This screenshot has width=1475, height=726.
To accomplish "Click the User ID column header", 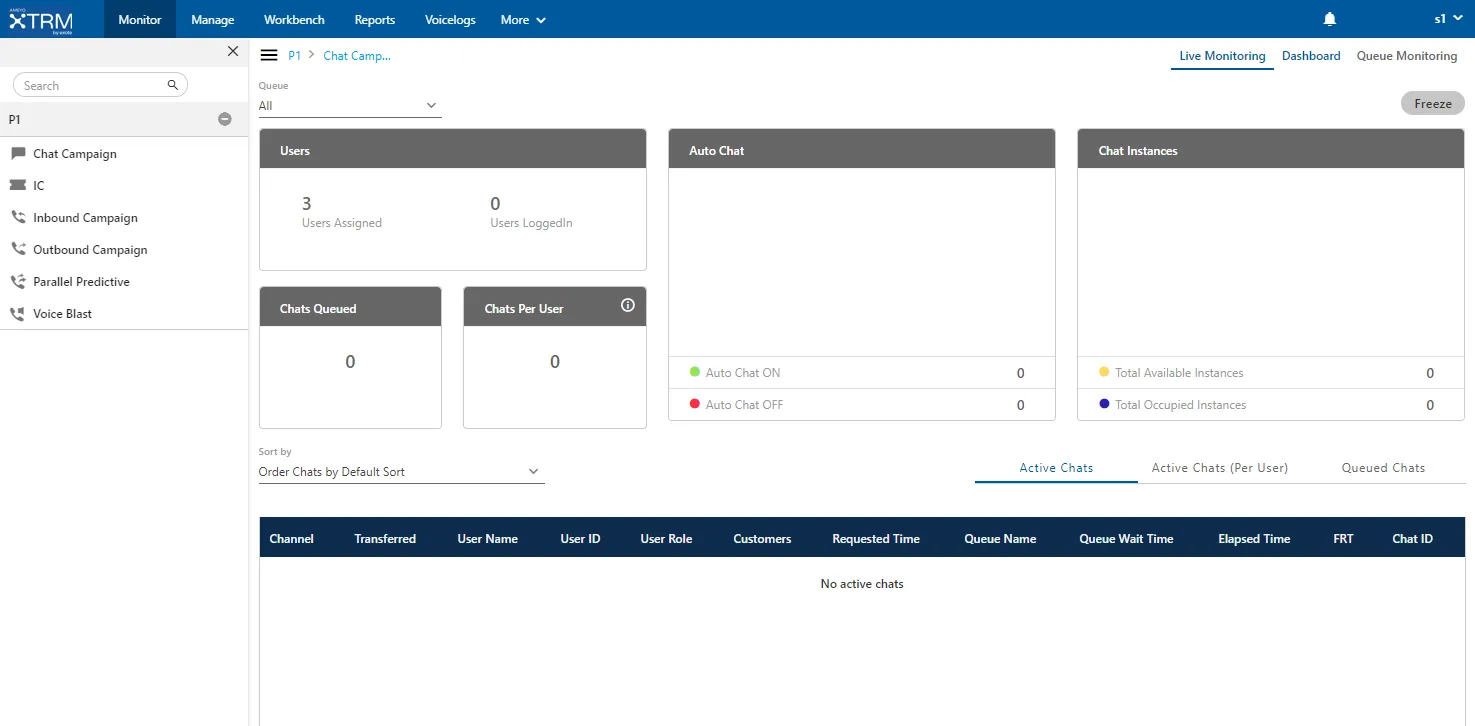I will [x=580, y=538].
